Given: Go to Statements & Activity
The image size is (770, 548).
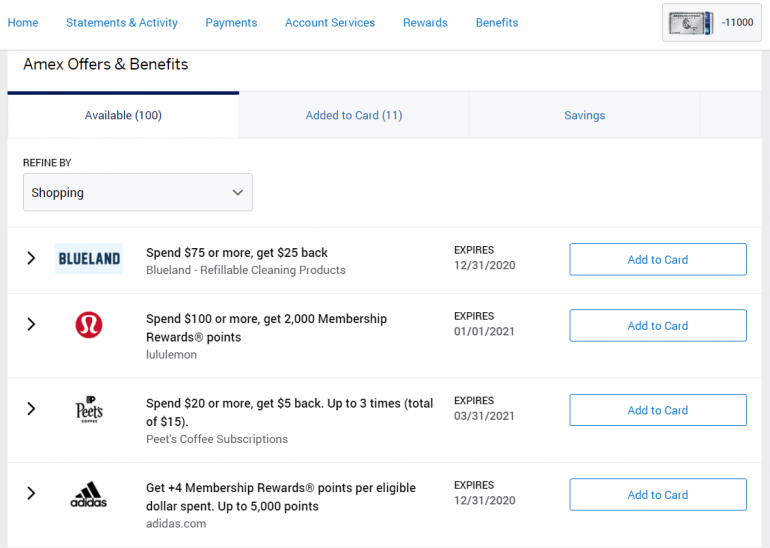Looking at the screenshot, I should 122,22.
